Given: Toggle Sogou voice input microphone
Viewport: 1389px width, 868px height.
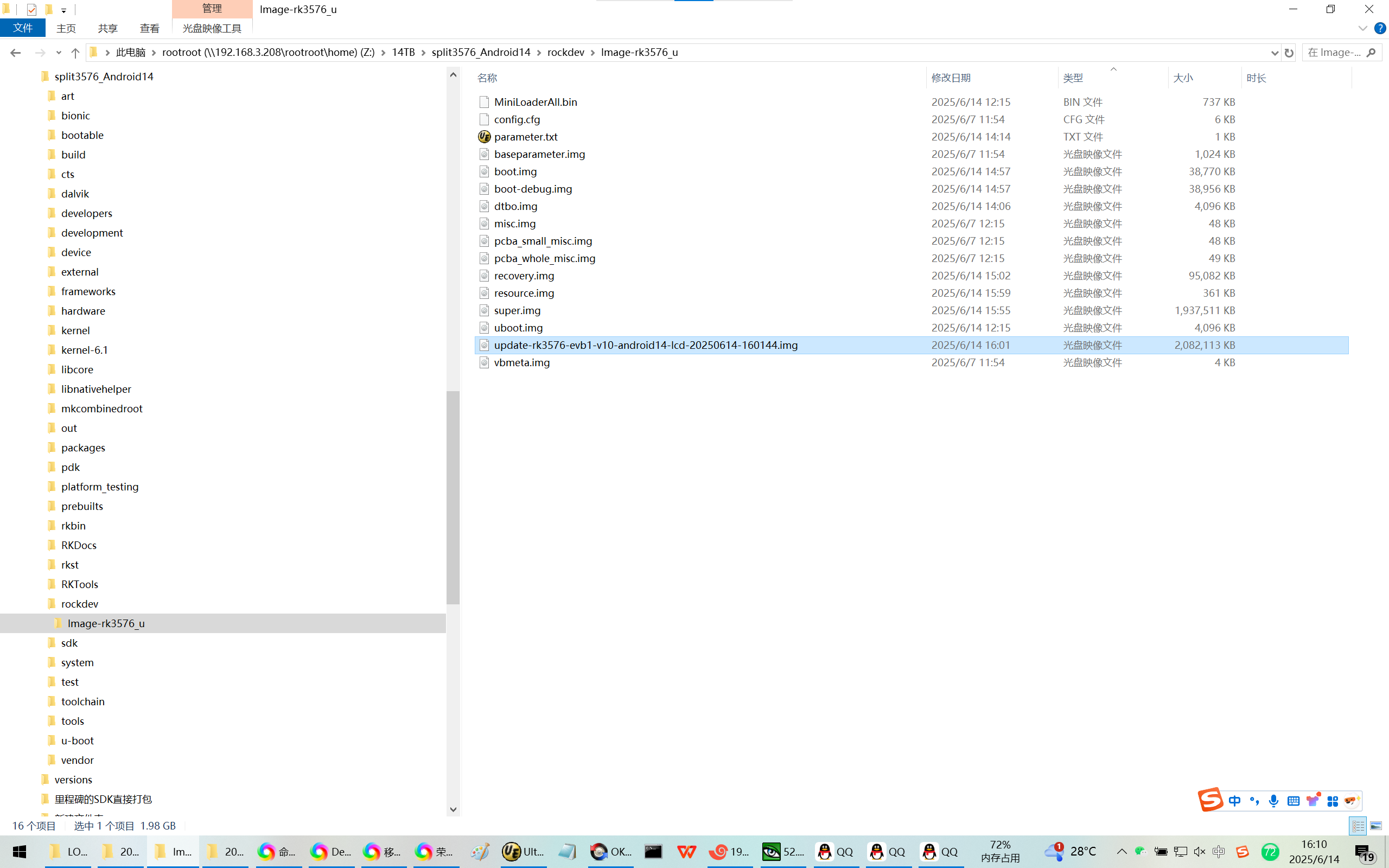Looking at the screenshot, I should click(1273, 801).
